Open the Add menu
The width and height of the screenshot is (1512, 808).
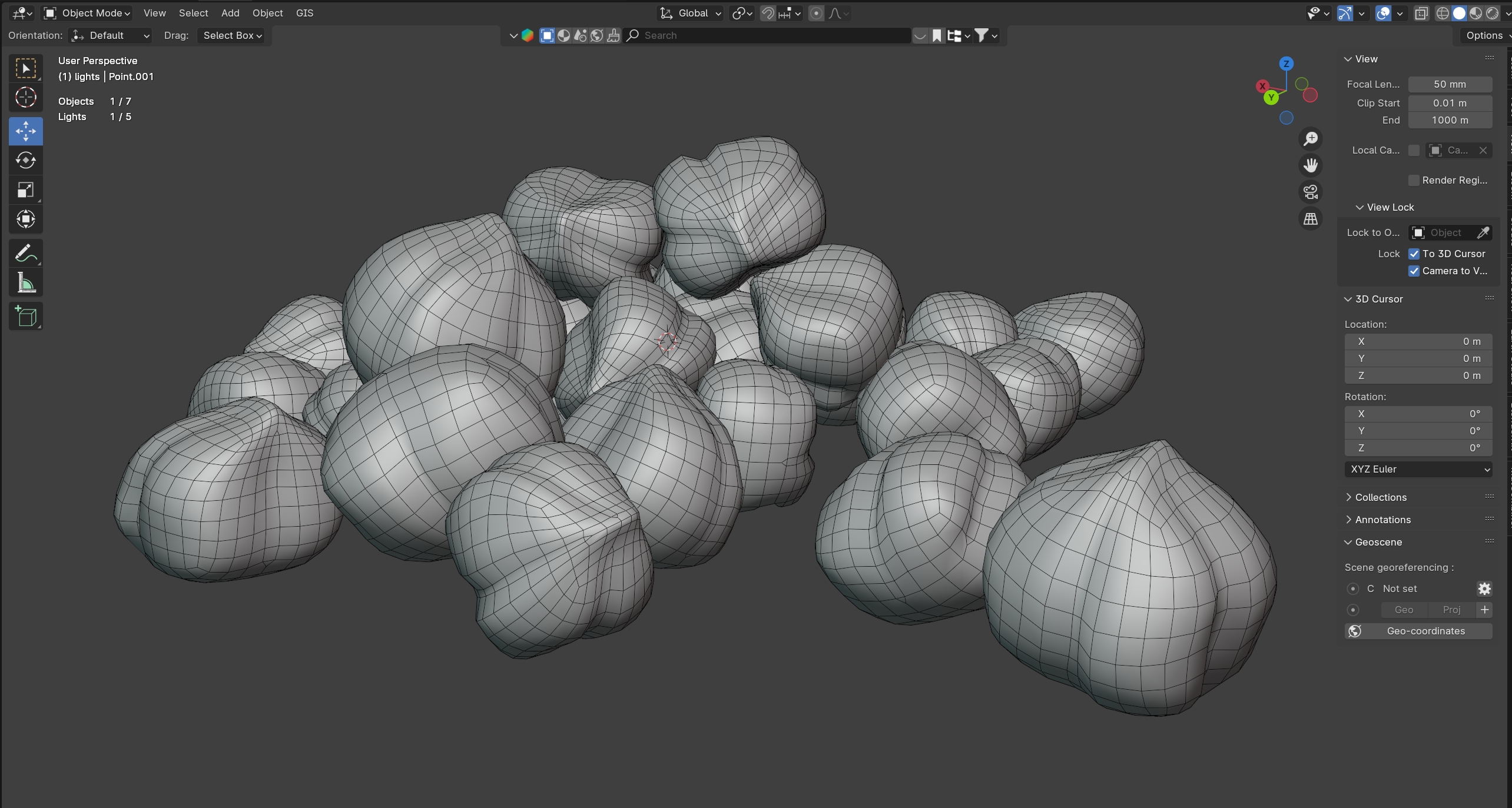230,13
